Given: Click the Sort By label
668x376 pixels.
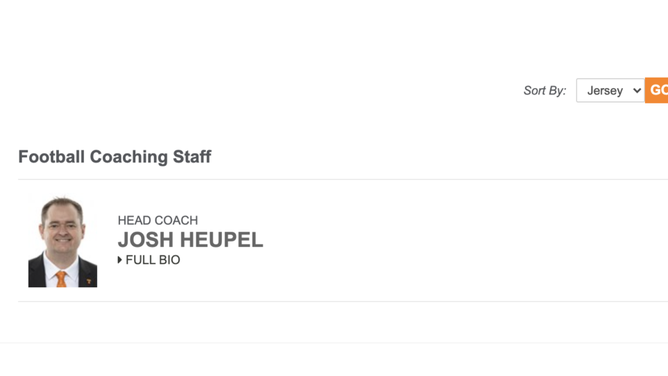Looking at the screenshot, I should pyautogui.click(x=545, y=90).
